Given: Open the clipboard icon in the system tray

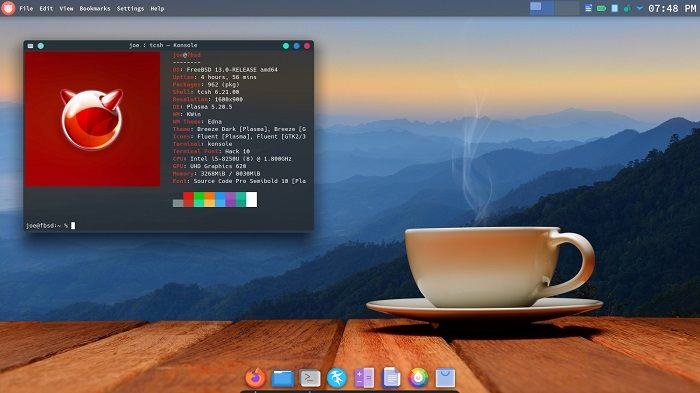Looking at the screenshot, I should point(615,8).
